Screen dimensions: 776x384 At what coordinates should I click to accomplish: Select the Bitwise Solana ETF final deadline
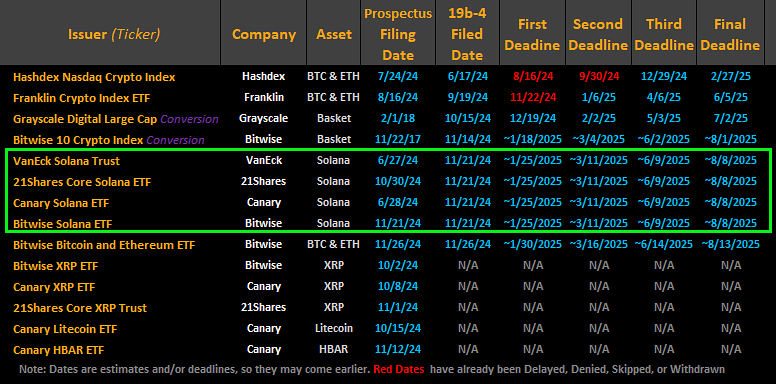pyautogui.click(x=730, y=223)
